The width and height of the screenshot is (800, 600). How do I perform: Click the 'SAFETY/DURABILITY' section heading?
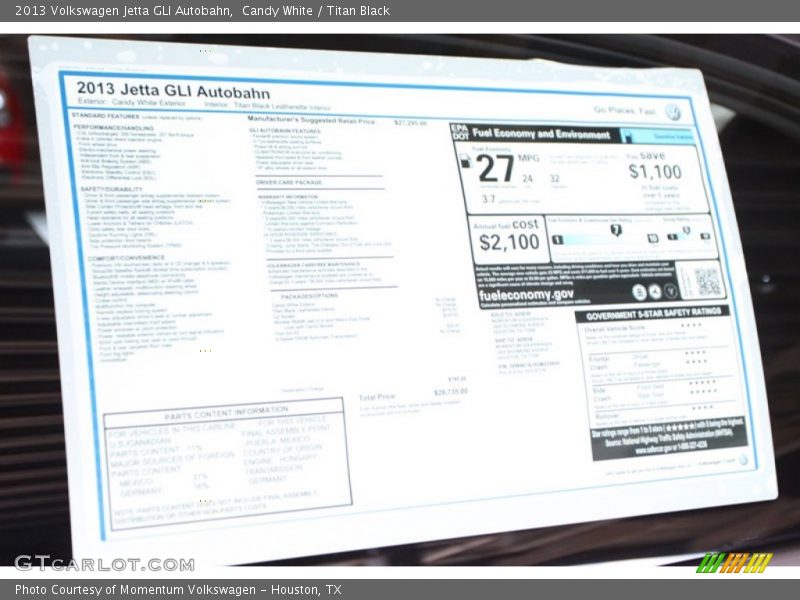[111, 189]
